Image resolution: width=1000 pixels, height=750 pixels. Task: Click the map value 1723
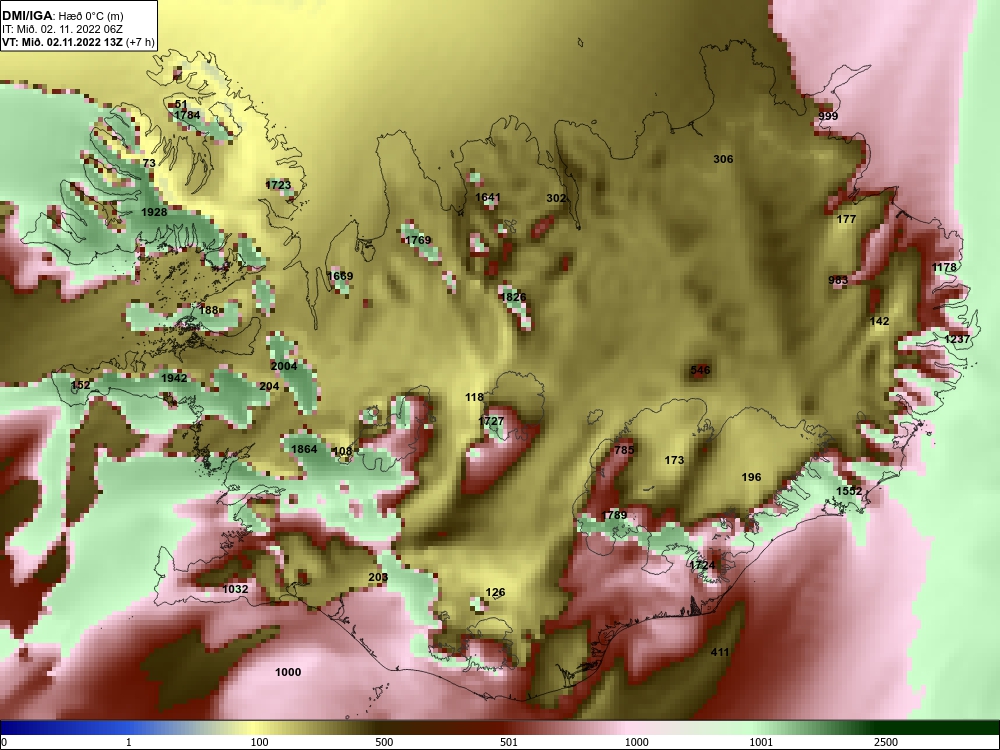[278, 185]
